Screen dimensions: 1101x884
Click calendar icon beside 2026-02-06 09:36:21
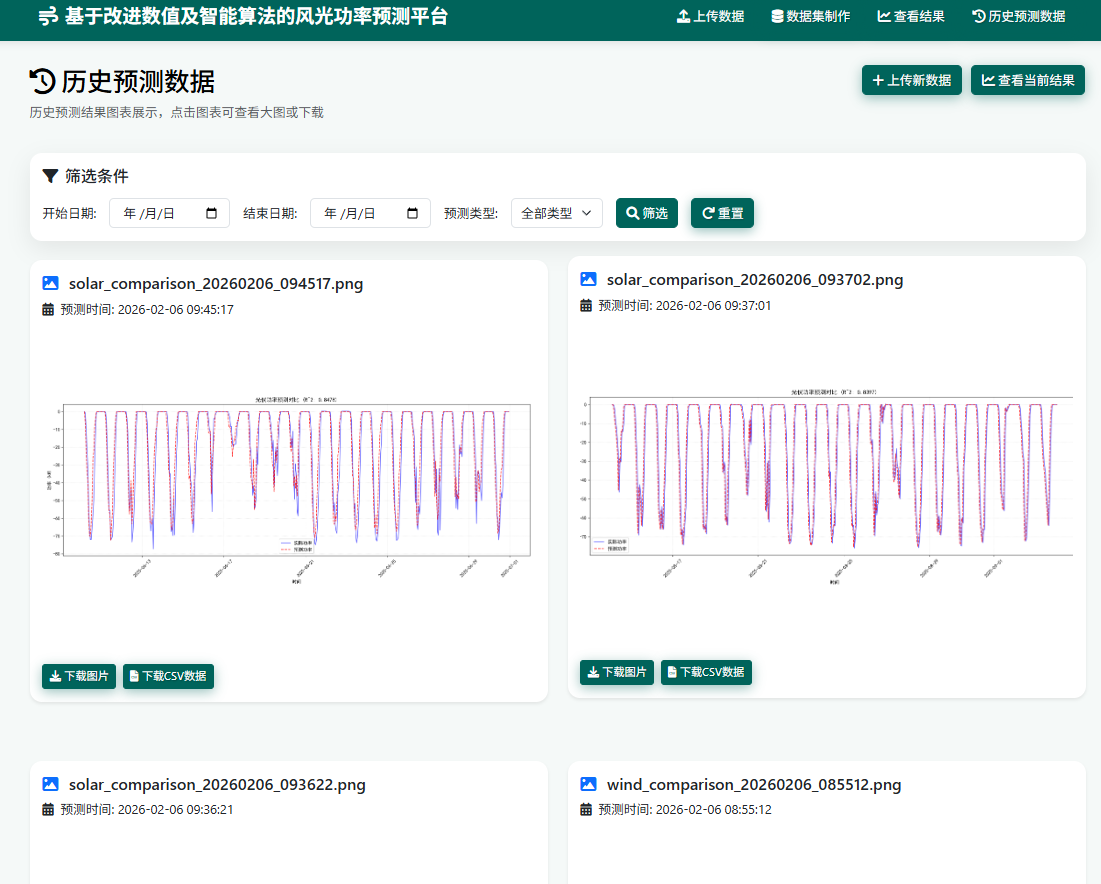[48, 809]
